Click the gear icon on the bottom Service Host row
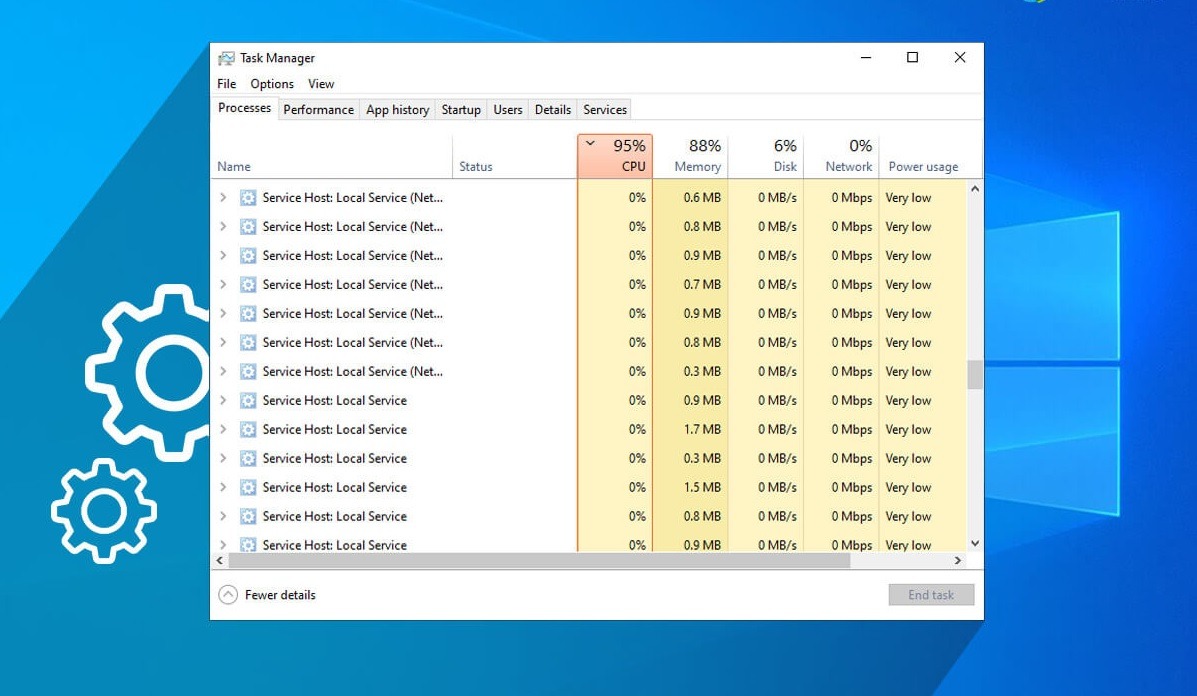 pyautogui.click(x=247, y=545)
